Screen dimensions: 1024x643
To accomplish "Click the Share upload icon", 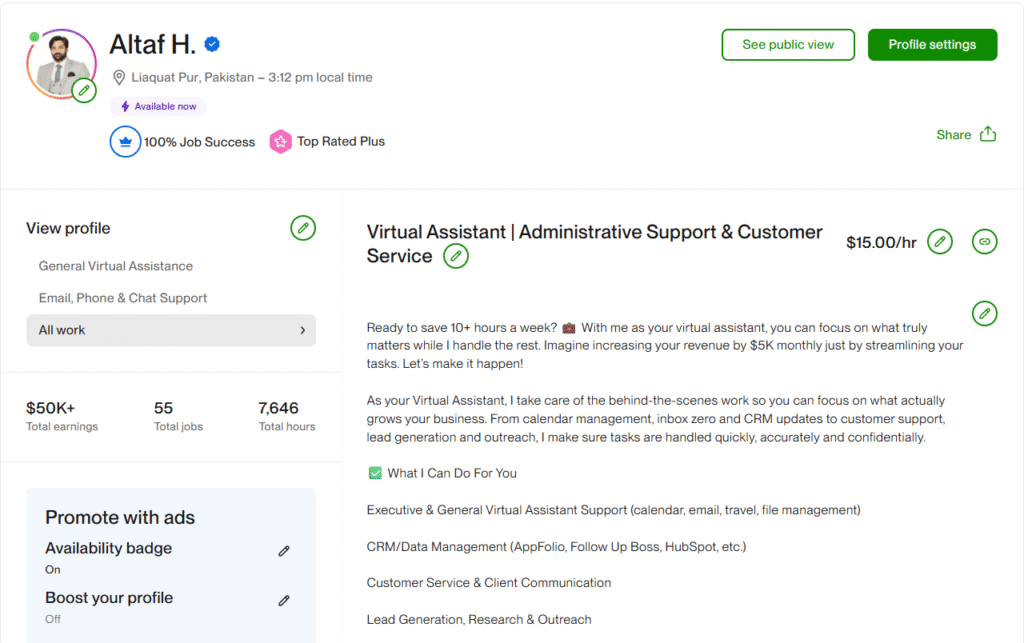I will 988,135.
